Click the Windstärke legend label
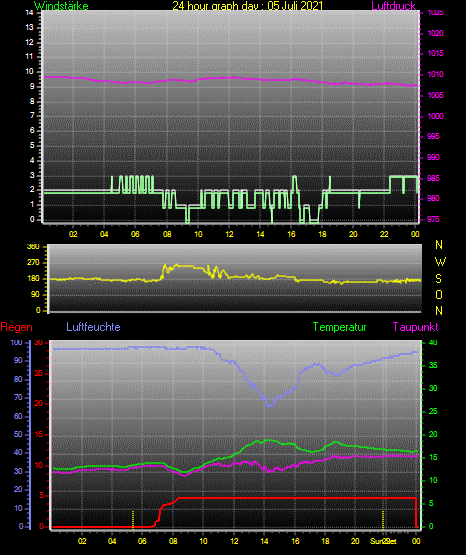 point(61,6)
